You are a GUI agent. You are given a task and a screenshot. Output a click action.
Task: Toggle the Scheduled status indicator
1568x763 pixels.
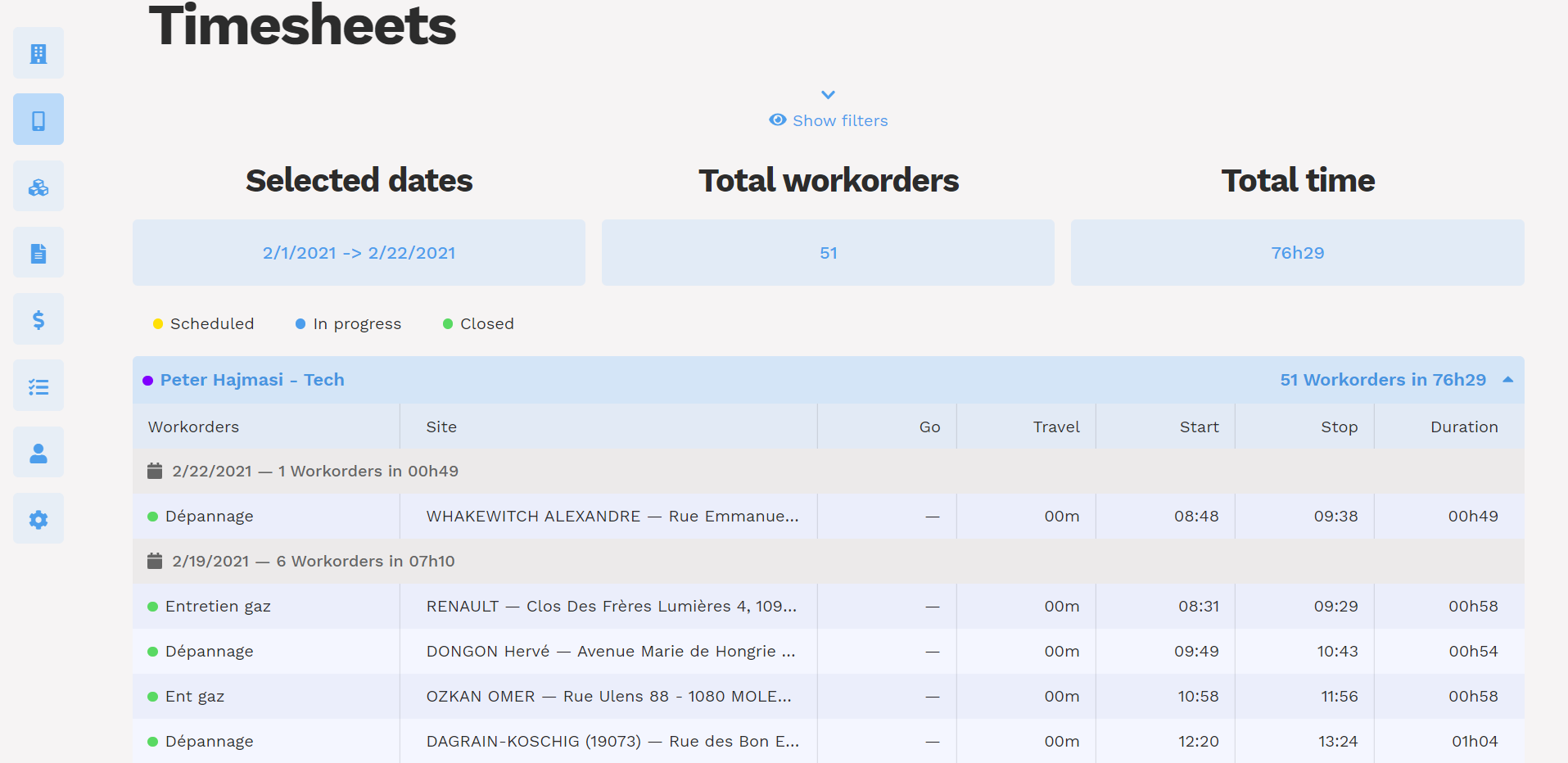tap(158, 323)
